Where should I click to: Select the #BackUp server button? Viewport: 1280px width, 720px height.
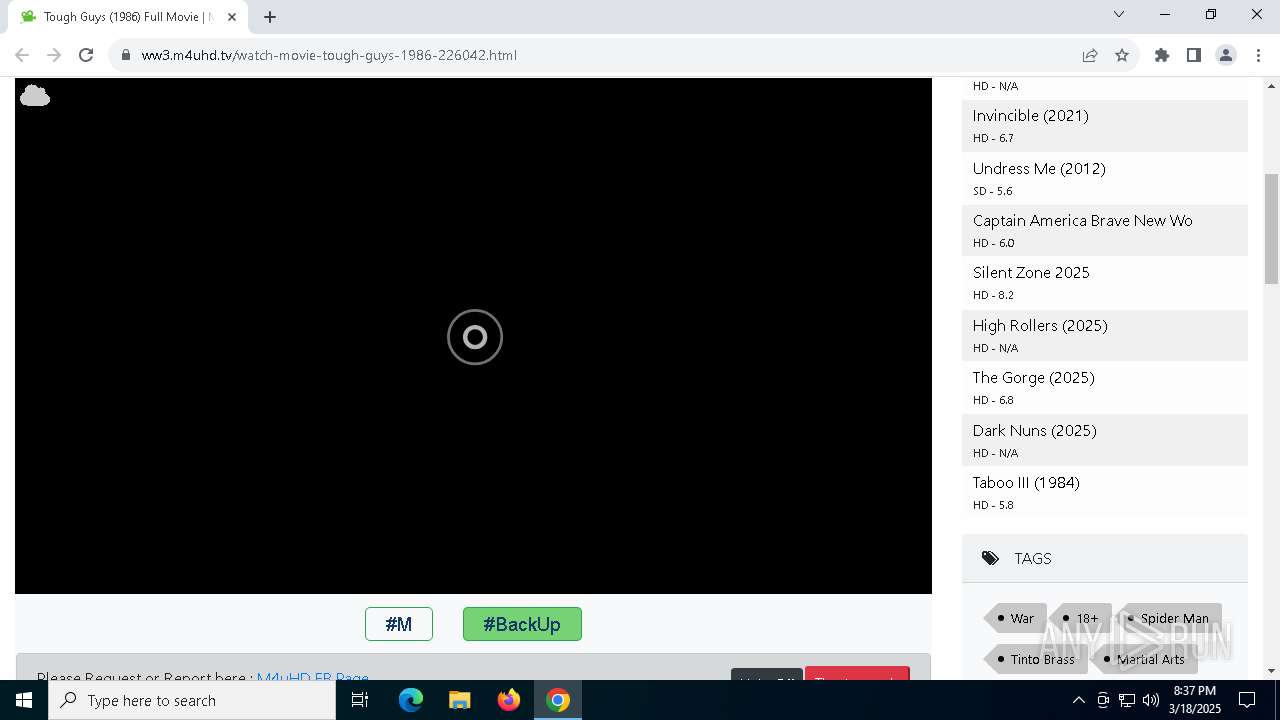point(522,624)
